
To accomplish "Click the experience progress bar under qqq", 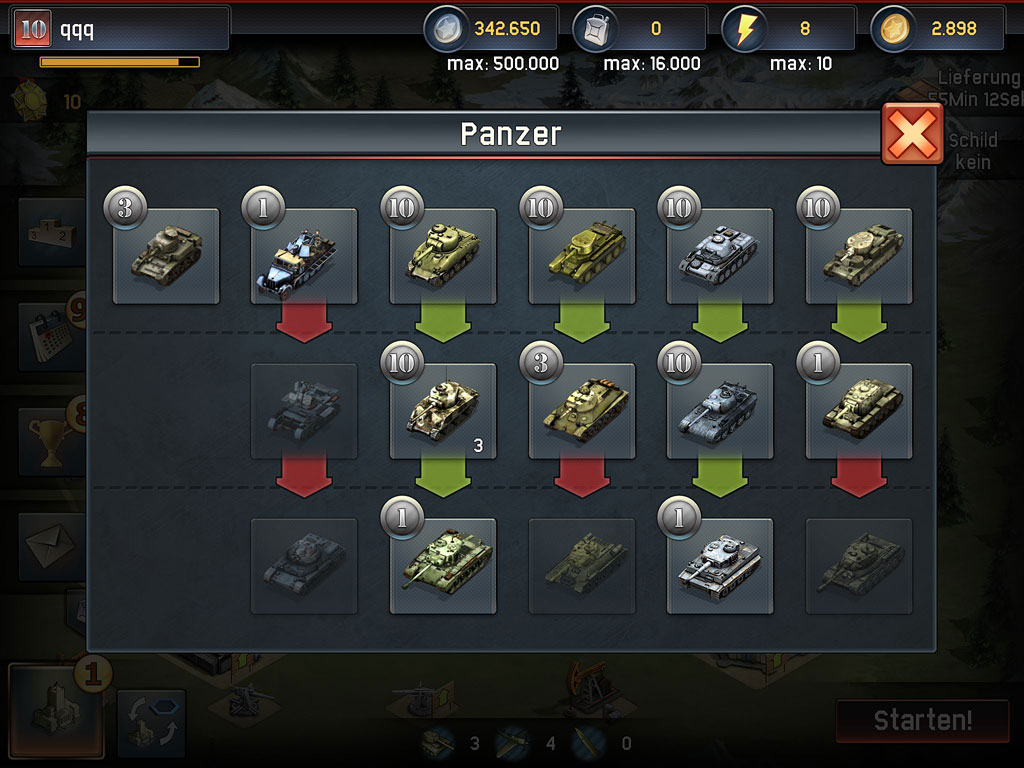I will [x=120, y=62].
